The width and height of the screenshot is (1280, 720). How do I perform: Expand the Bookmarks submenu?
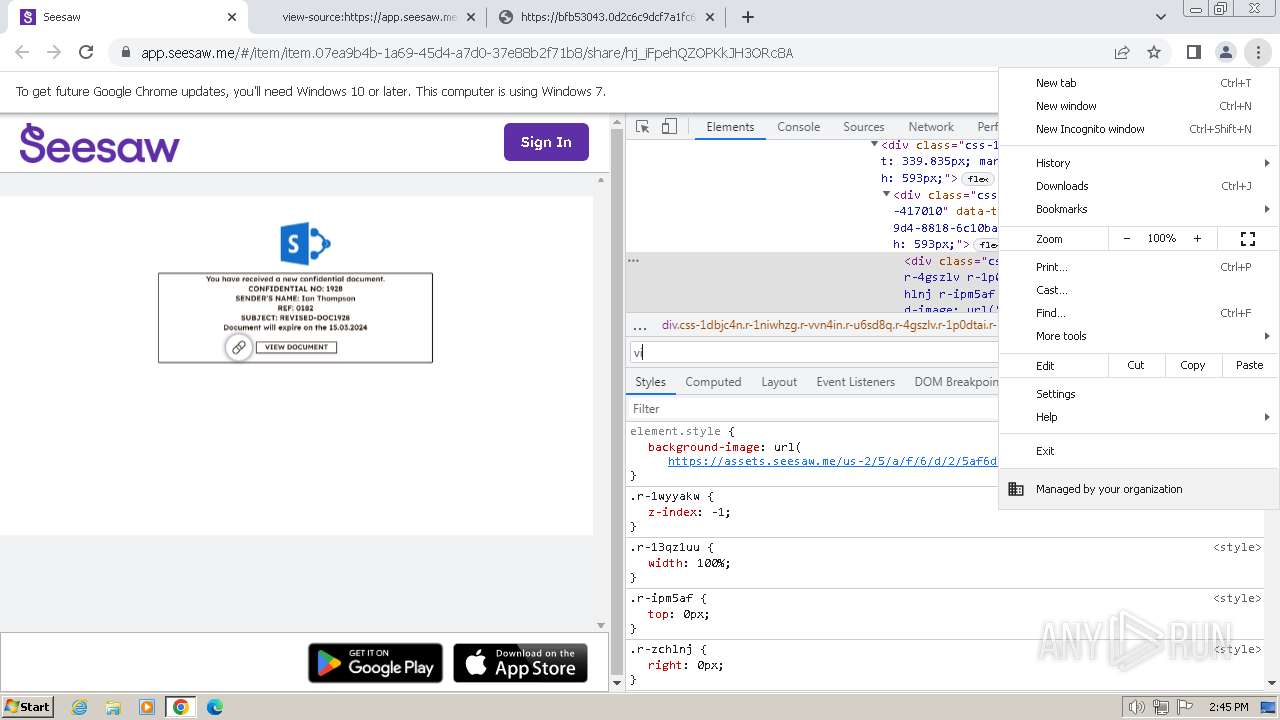[1139, 209]
